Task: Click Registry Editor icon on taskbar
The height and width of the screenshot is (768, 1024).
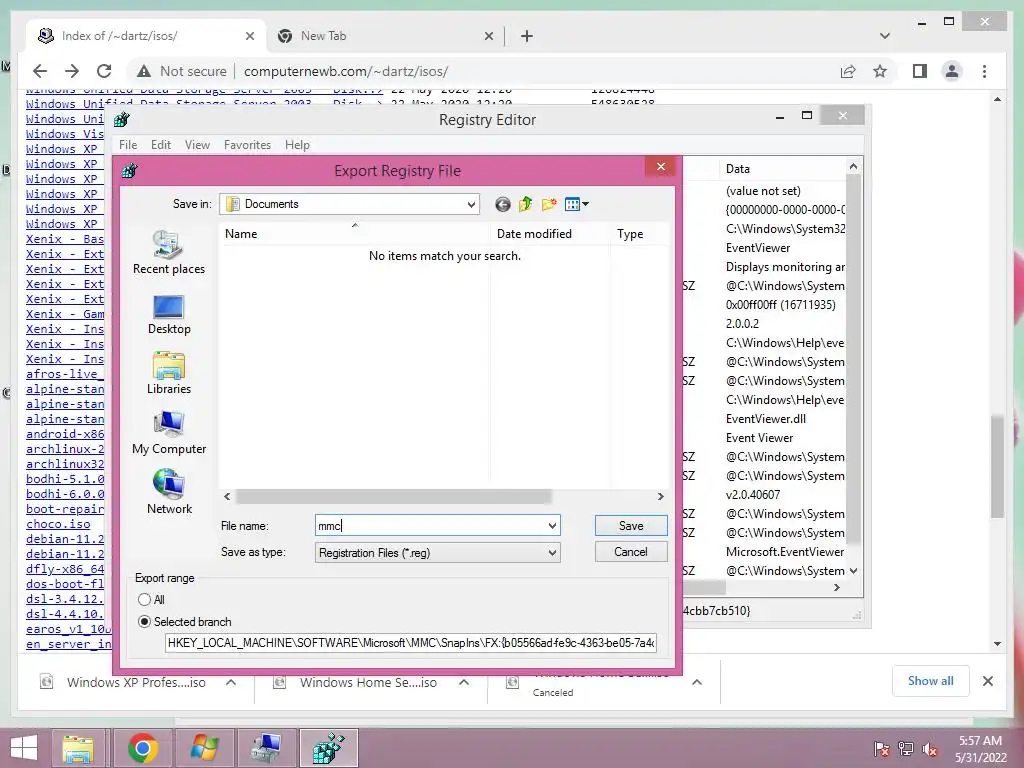Action: 328,748
